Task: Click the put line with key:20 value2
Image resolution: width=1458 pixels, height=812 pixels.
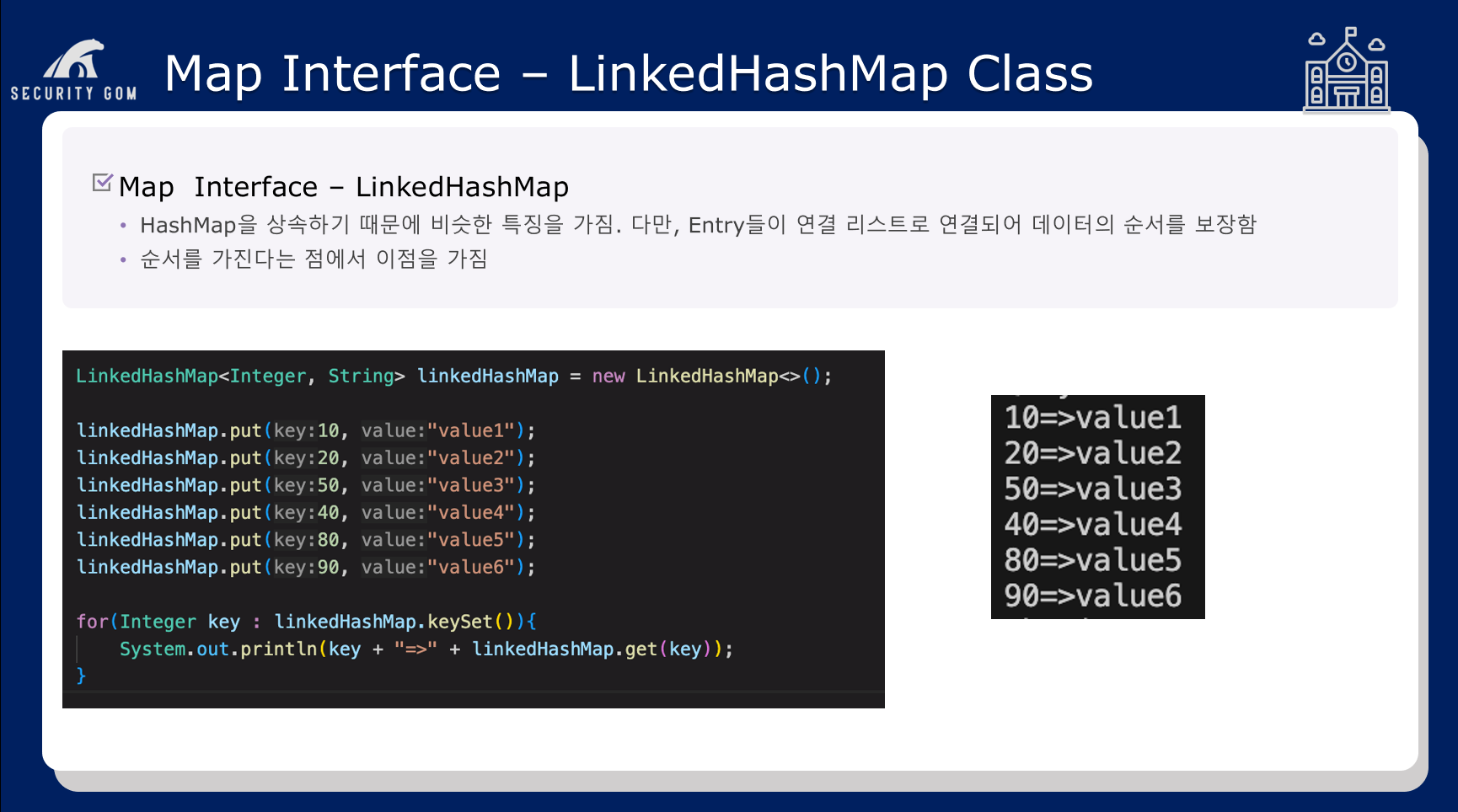Action: [x=306, y=458]
